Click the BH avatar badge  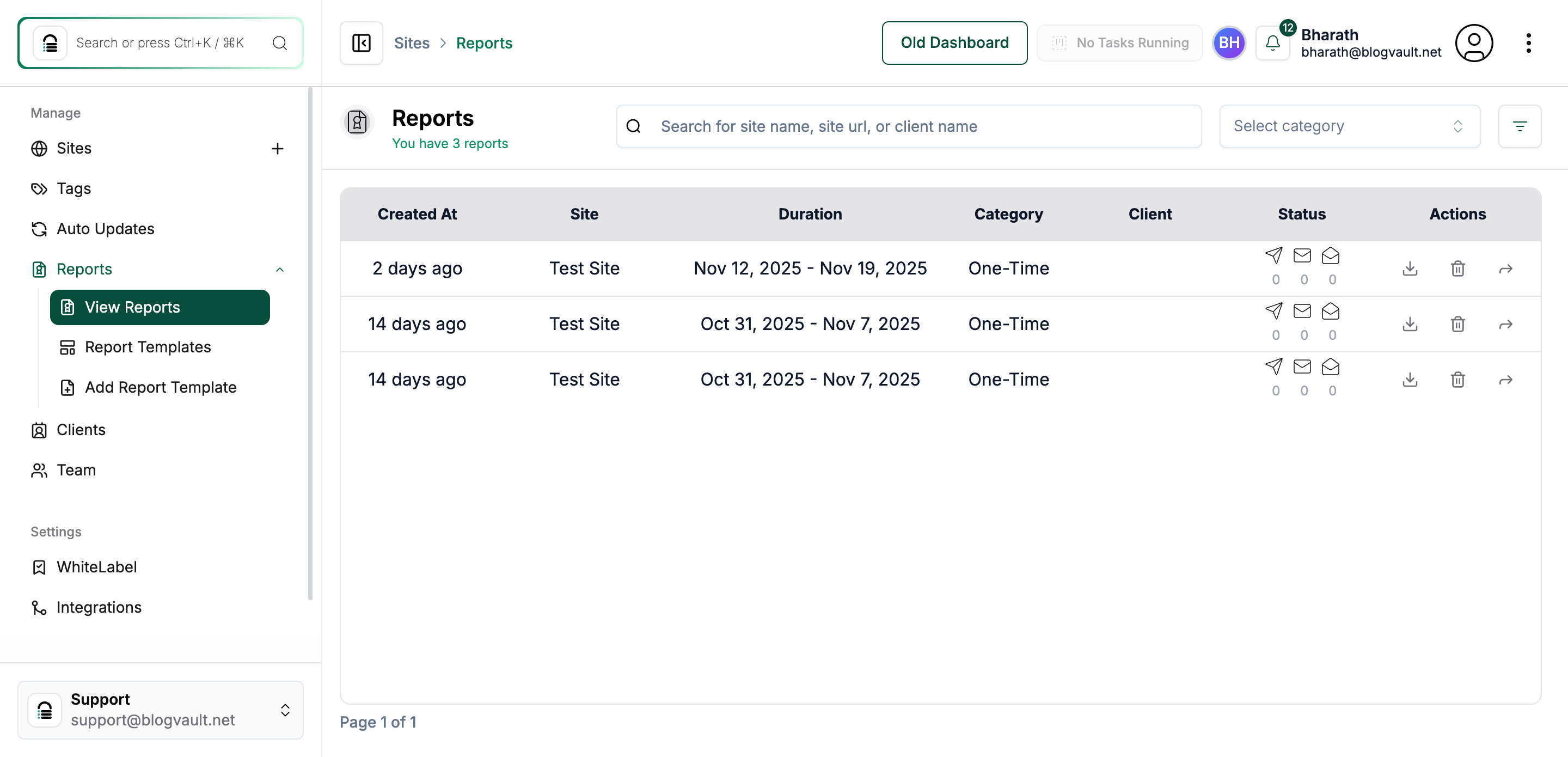[1229, 42]
